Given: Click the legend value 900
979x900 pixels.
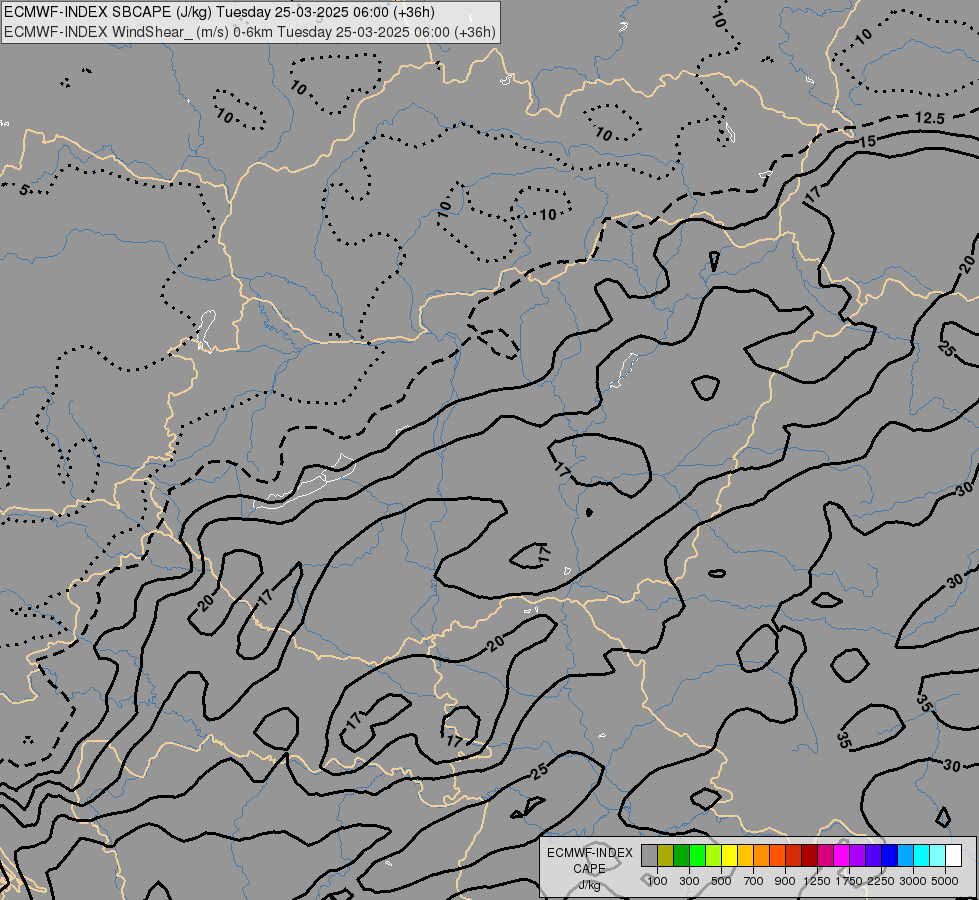Looking at the screenshot, I should [785, 881].
